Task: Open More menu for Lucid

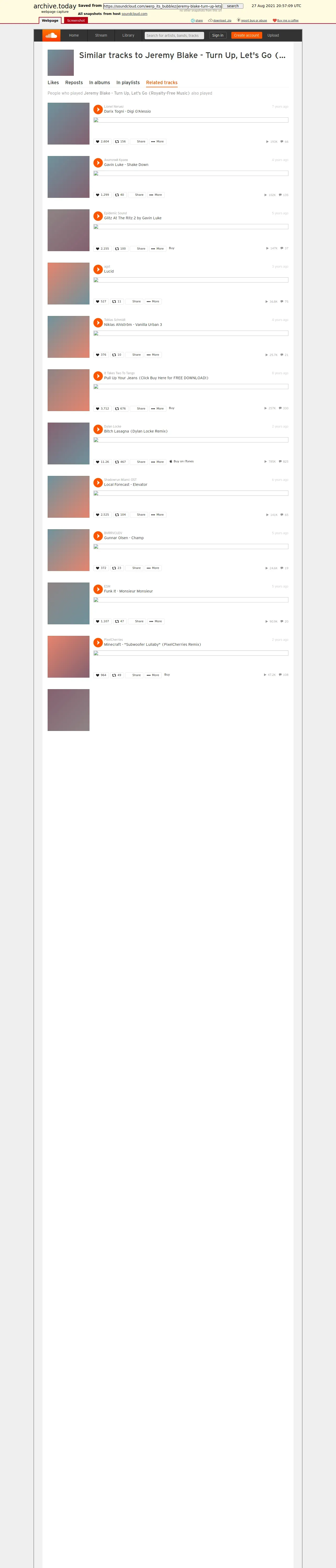Action: point(153,301)
